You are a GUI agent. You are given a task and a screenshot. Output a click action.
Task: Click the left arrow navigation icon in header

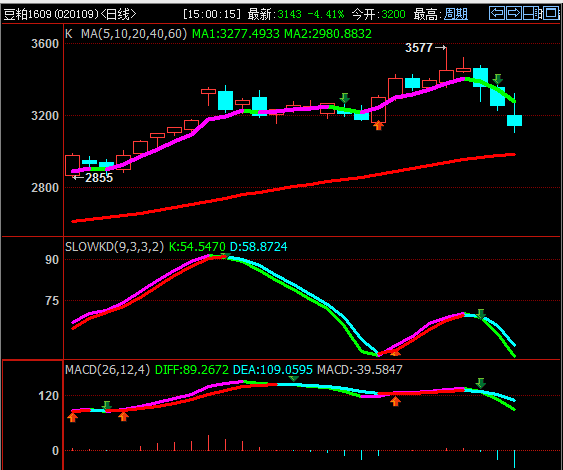point(497,13)
